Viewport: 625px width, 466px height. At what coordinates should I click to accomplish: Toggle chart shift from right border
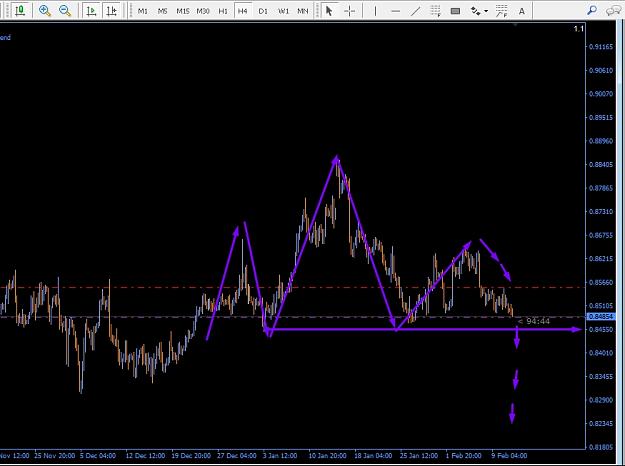(x=112, y=11)
